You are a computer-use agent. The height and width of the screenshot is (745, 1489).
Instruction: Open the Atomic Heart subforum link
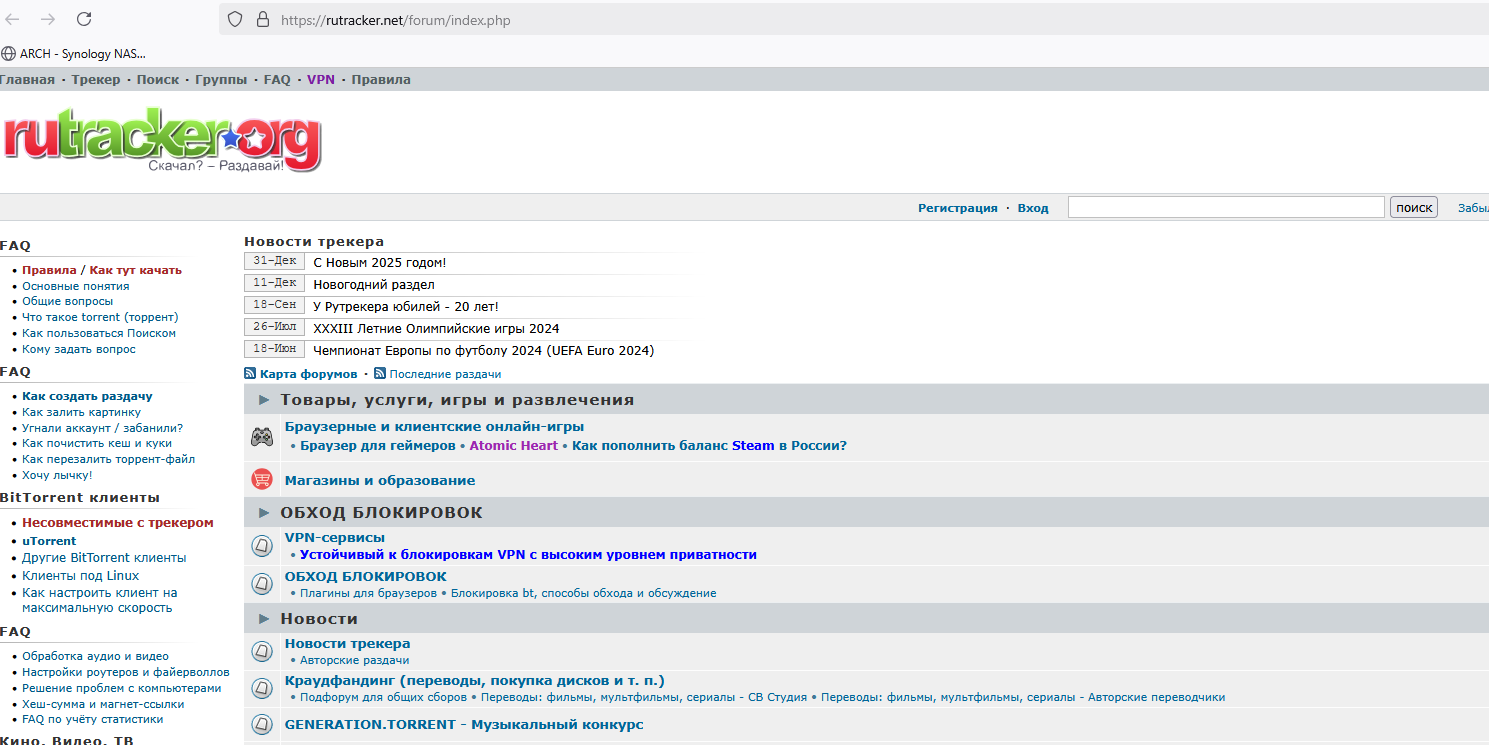pos(514,446)
